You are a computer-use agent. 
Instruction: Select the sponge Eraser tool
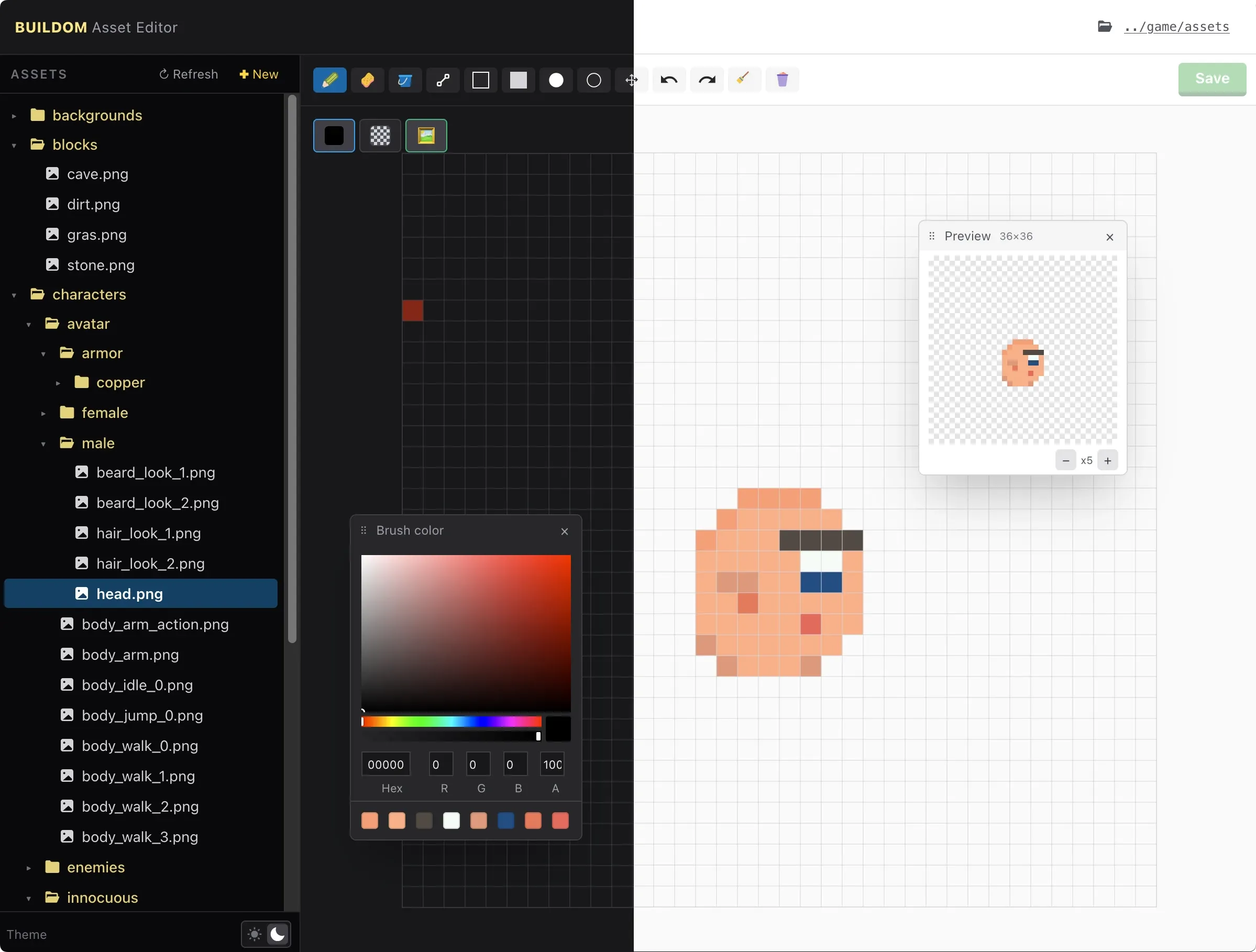click(x=367, y=80)
